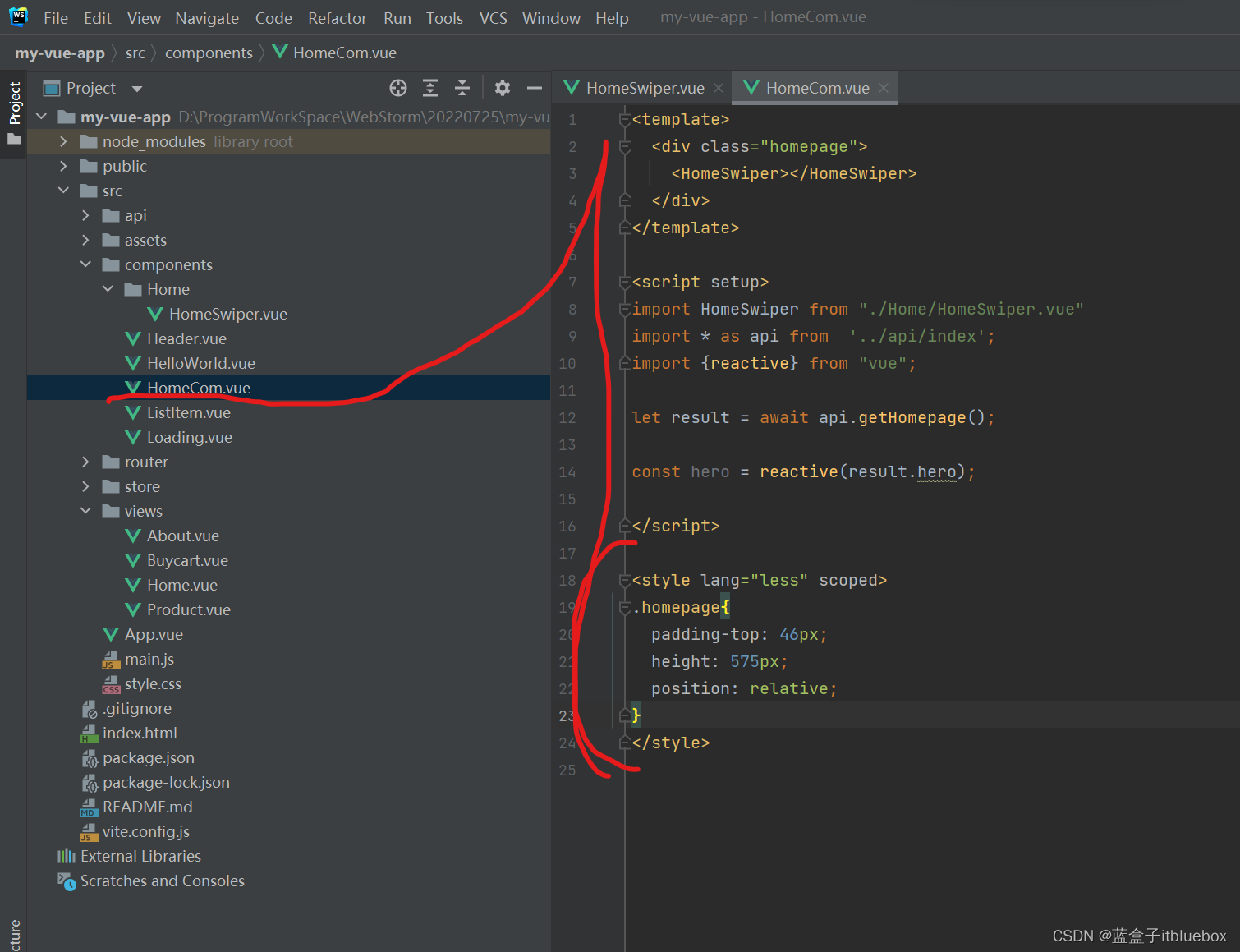
Task: Select package.json in the project tree
Action: tap(148, 757)
